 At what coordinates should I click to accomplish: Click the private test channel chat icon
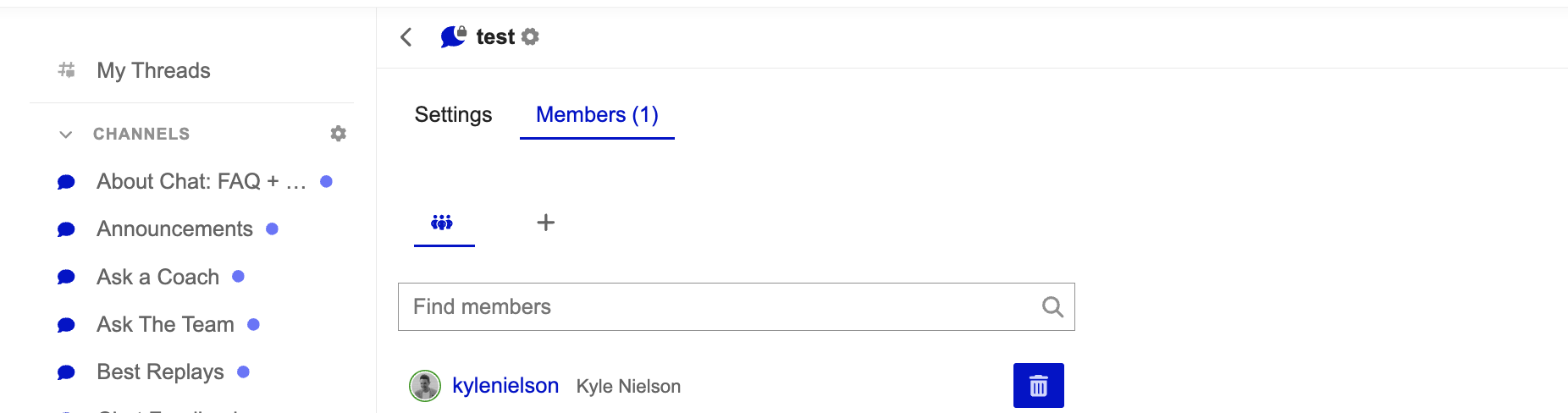click(453, 36)
